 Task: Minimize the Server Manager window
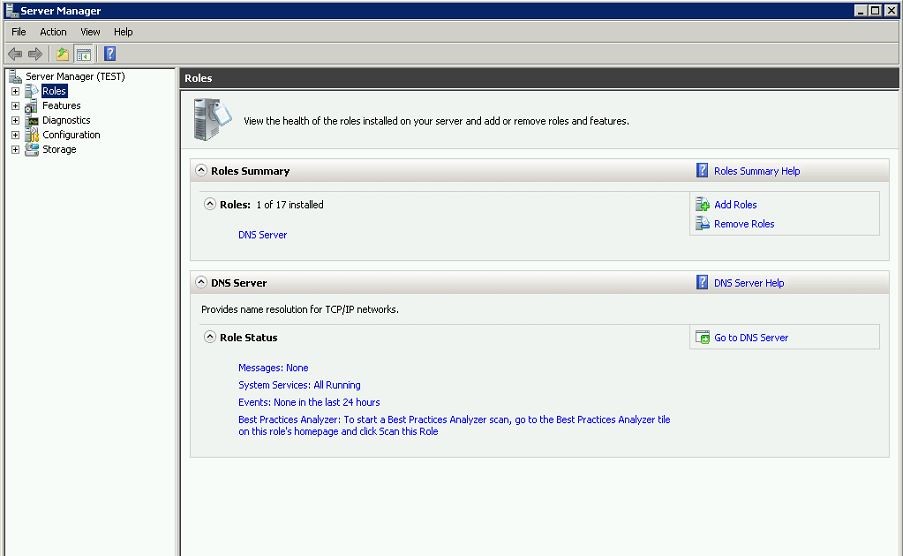click(x=860, y=10)
